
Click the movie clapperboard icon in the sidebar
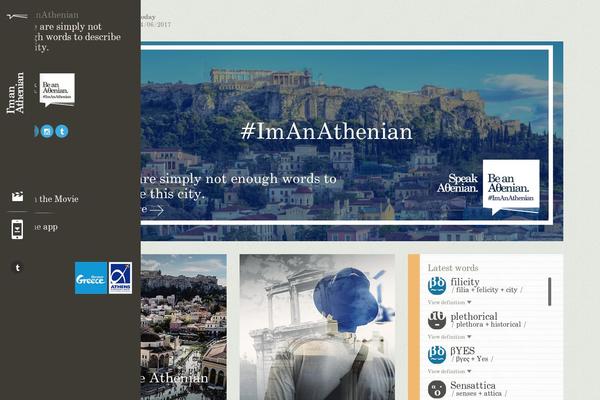point(17,197)
